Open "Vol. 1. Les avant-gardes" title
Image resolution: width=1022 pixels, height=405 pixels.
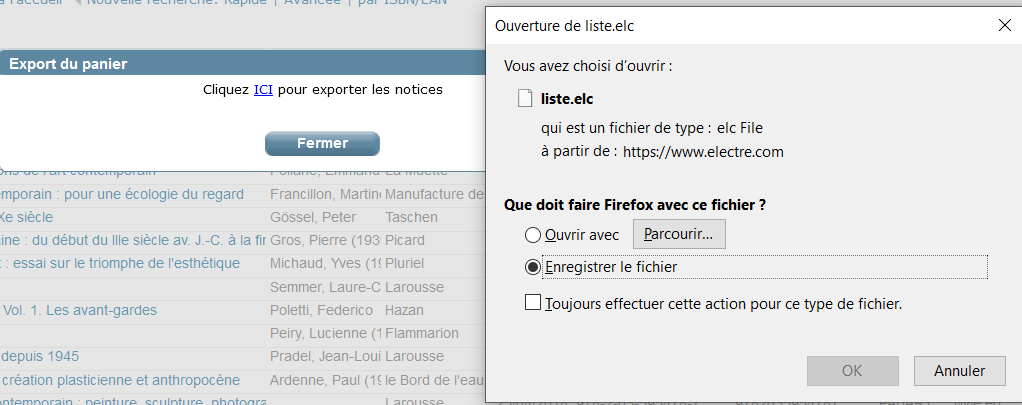click(79, 310)
